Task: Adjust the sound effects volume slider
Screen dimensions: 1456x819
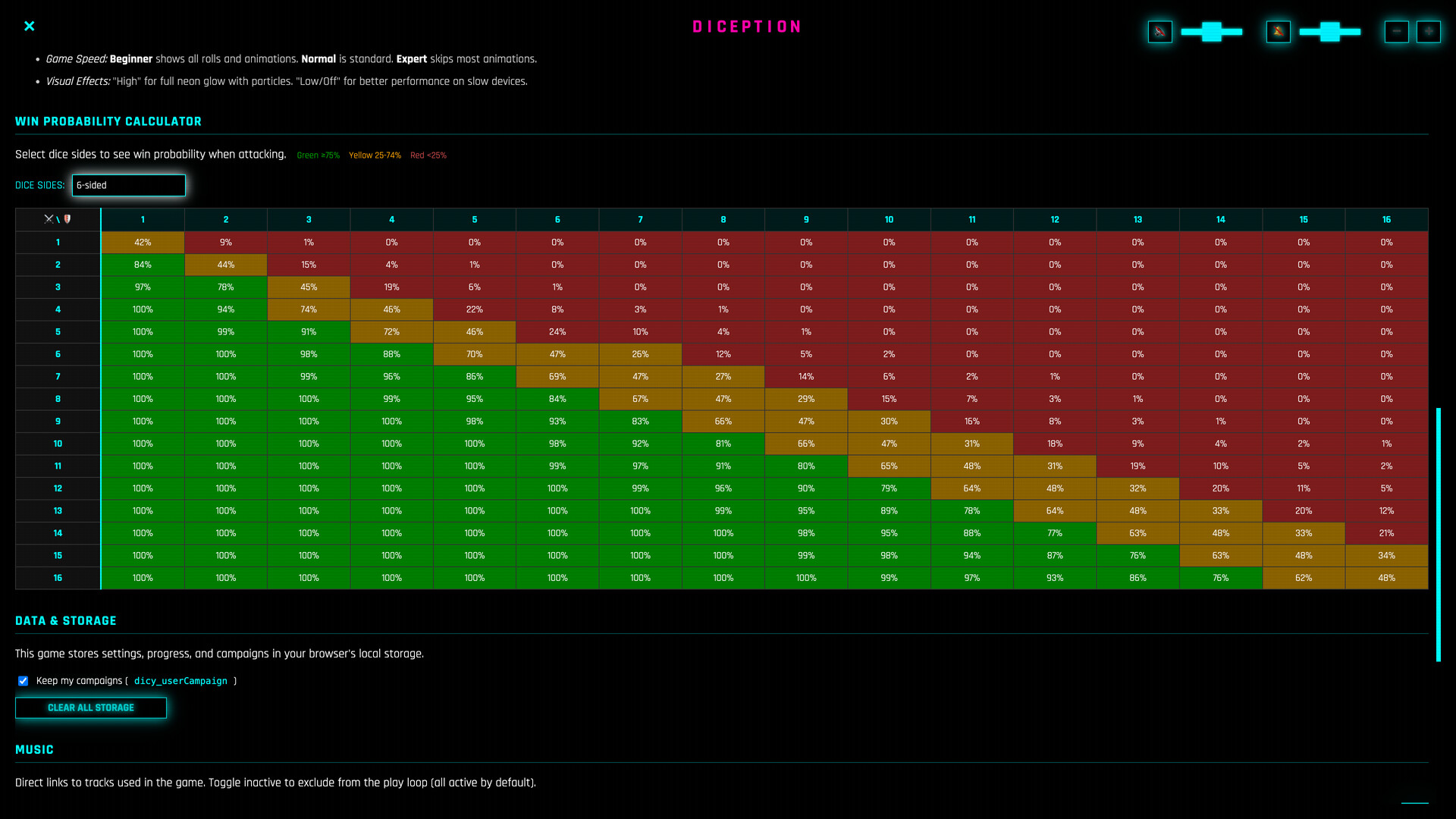Action: tap(1329, 32)
